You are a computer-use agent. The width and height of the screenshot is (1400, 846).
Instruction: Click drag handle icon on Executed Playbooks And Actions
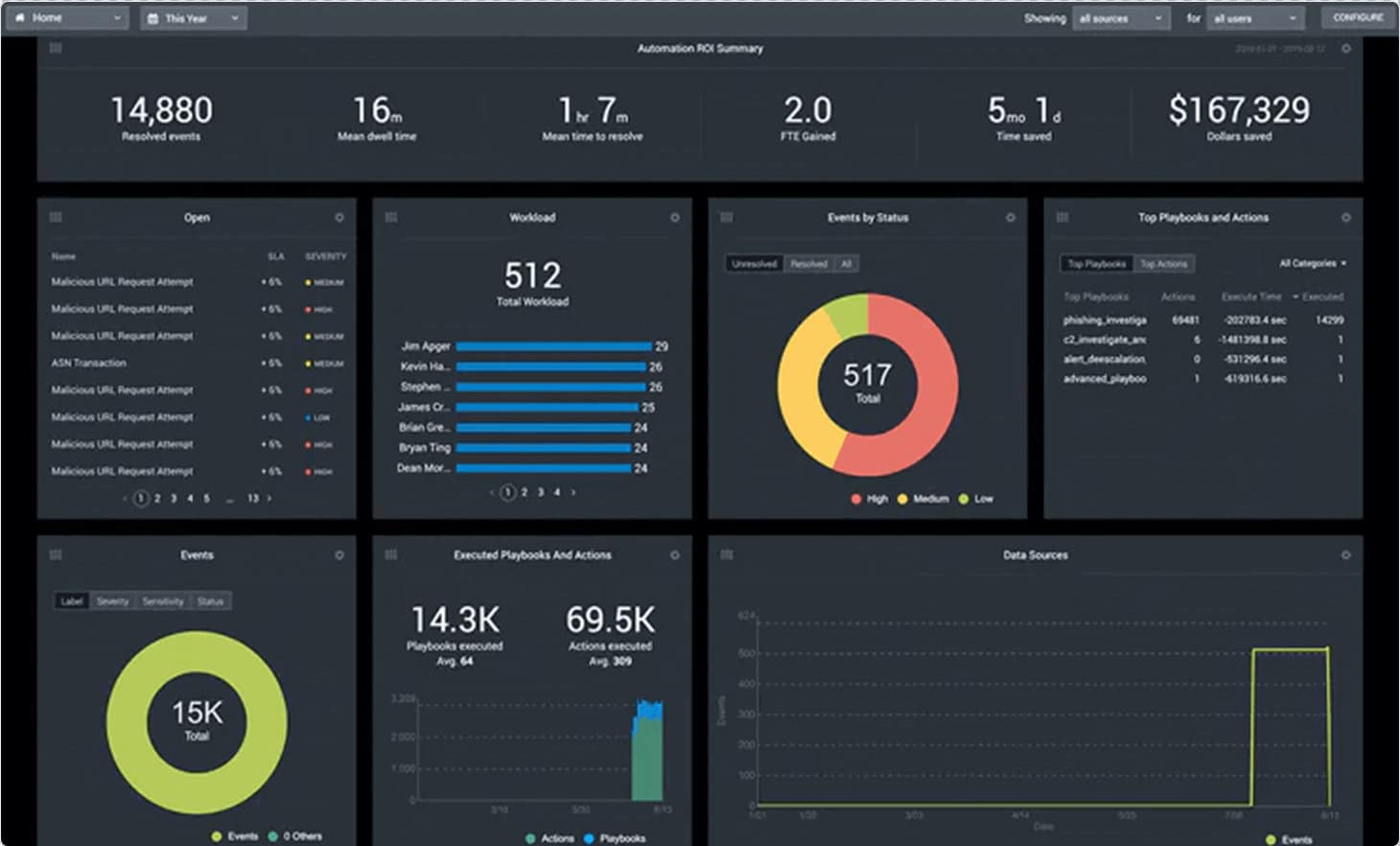(391, 555)
